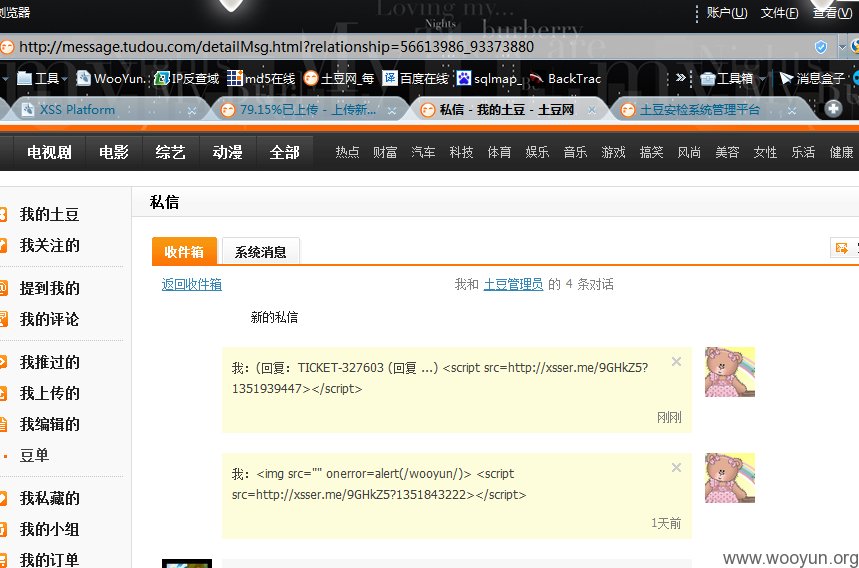Open the 搞笑 category link
The image size is (859, 568).
click(x=651, y=152)
